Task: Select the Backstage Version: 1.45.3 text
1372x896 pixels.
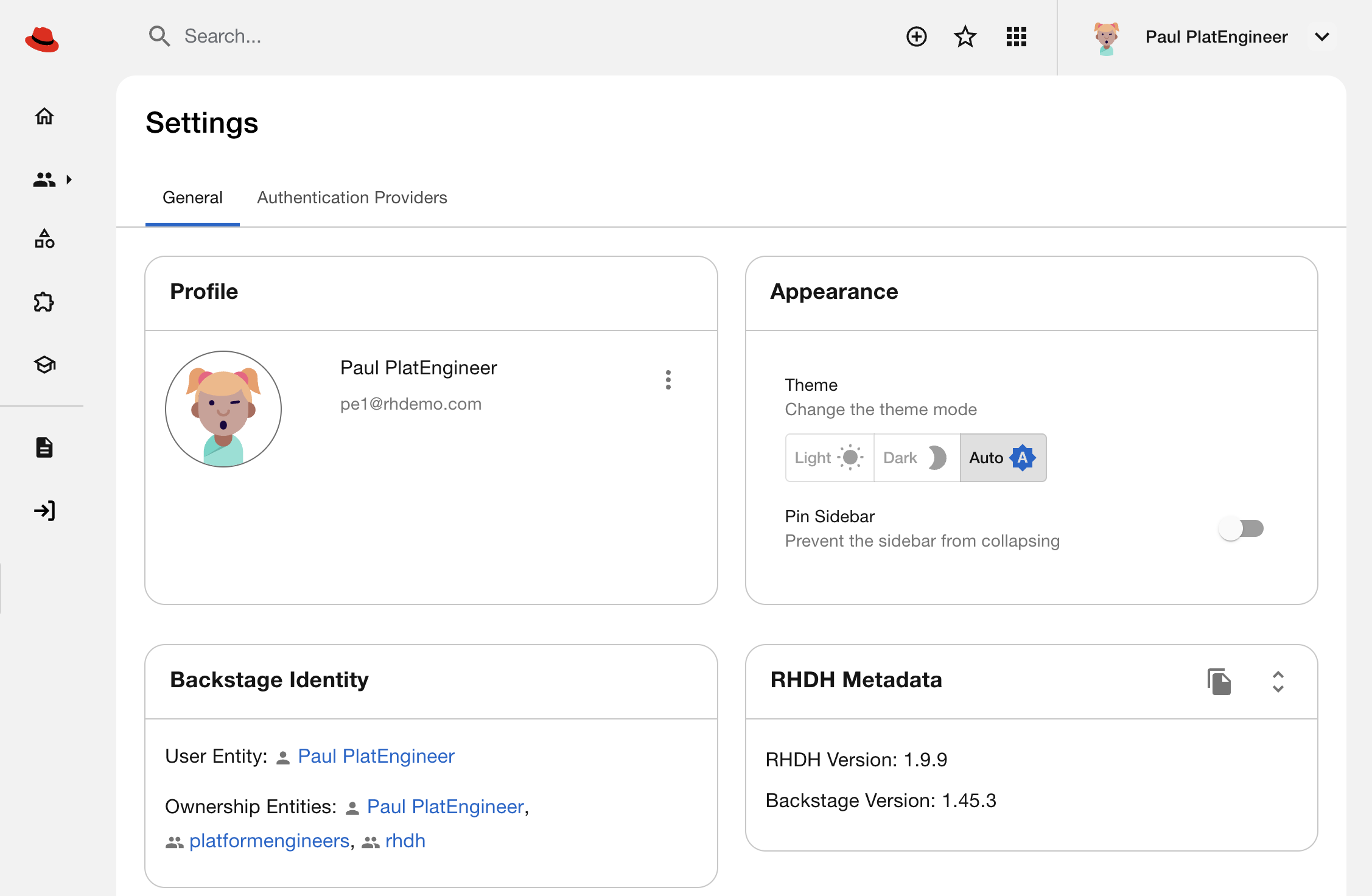Action: (881, 800)
